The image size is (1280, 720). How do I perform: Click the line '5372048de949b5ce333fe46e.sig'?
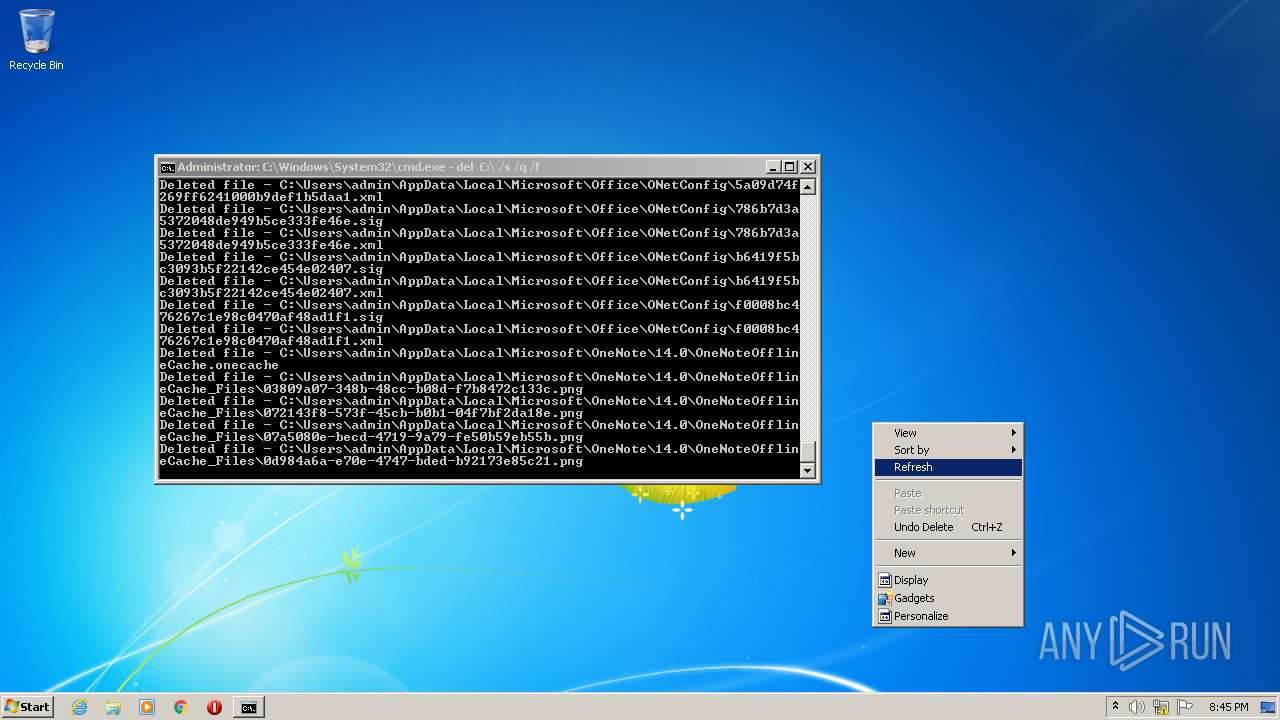271,221
